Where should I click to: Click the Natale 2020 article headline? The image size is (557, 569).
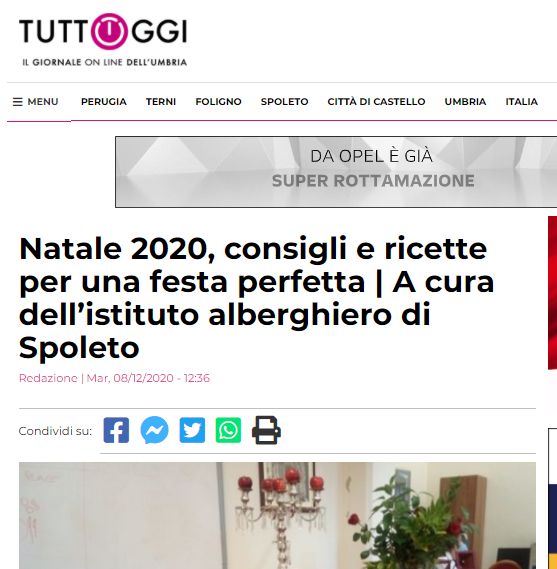tap(256, 298)
